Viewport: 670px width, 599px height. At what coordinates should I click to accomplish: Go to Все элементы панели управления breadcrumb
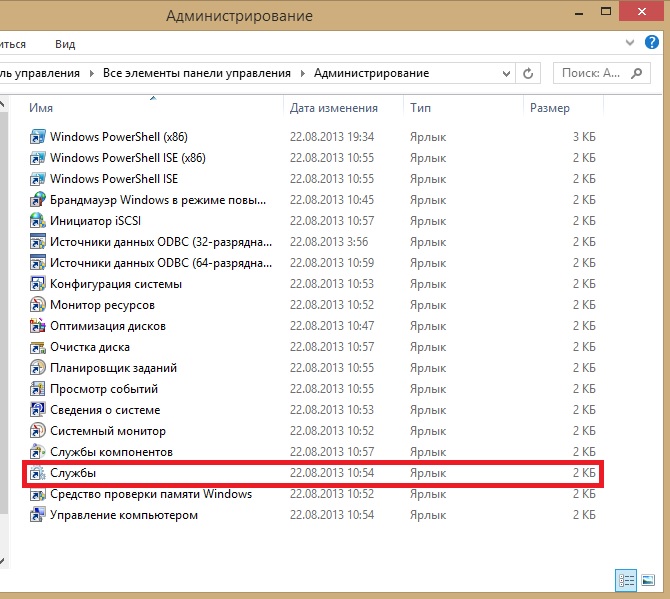pos(197,73)
